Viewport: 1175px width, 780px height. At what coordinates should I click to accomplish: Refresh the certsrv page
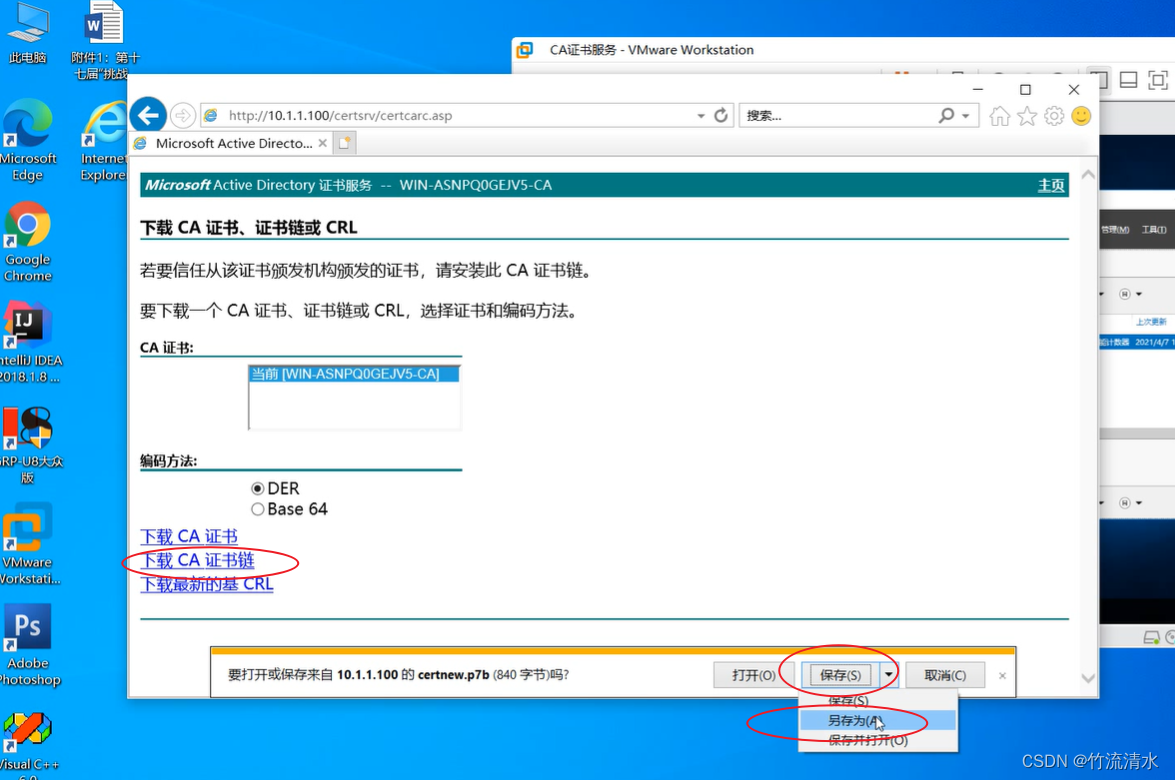721,115
